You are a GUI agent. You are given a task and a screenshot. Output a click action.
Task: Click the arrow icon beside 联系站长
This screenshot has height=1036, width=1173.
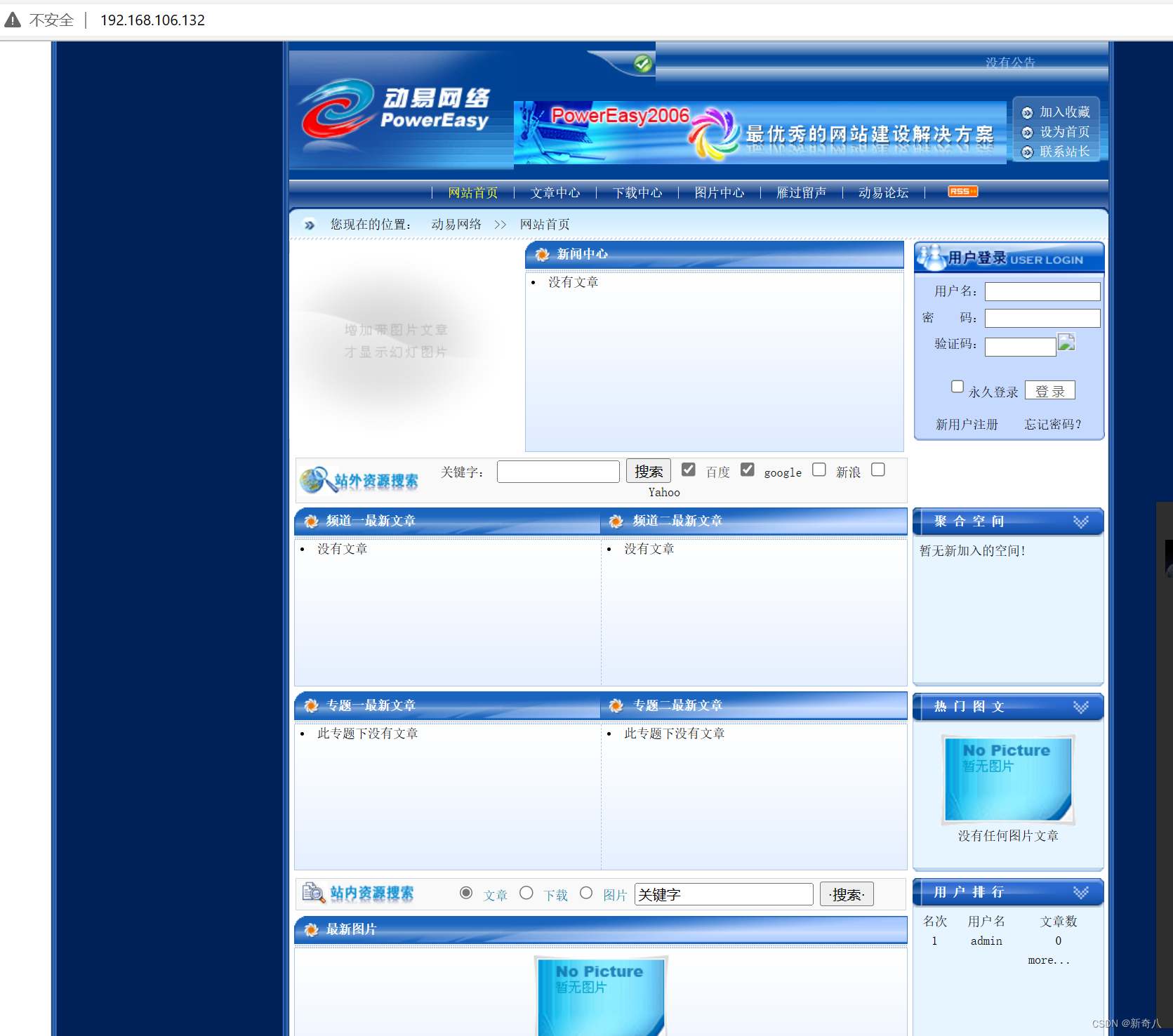[x=1027, y=152]
